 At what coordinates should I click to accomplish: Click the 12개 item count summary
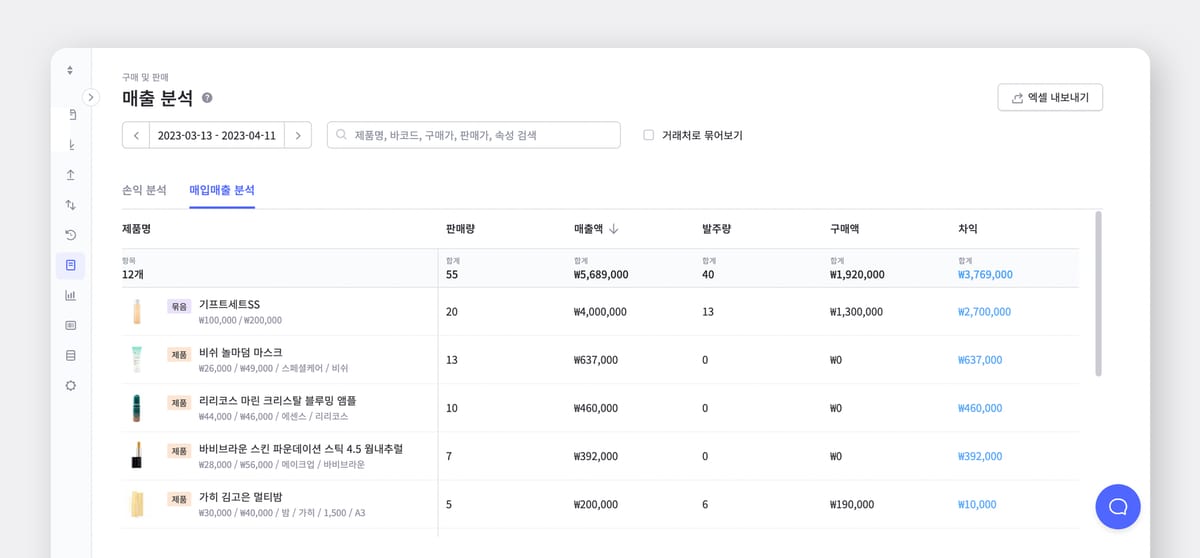(x=133, y=274)
